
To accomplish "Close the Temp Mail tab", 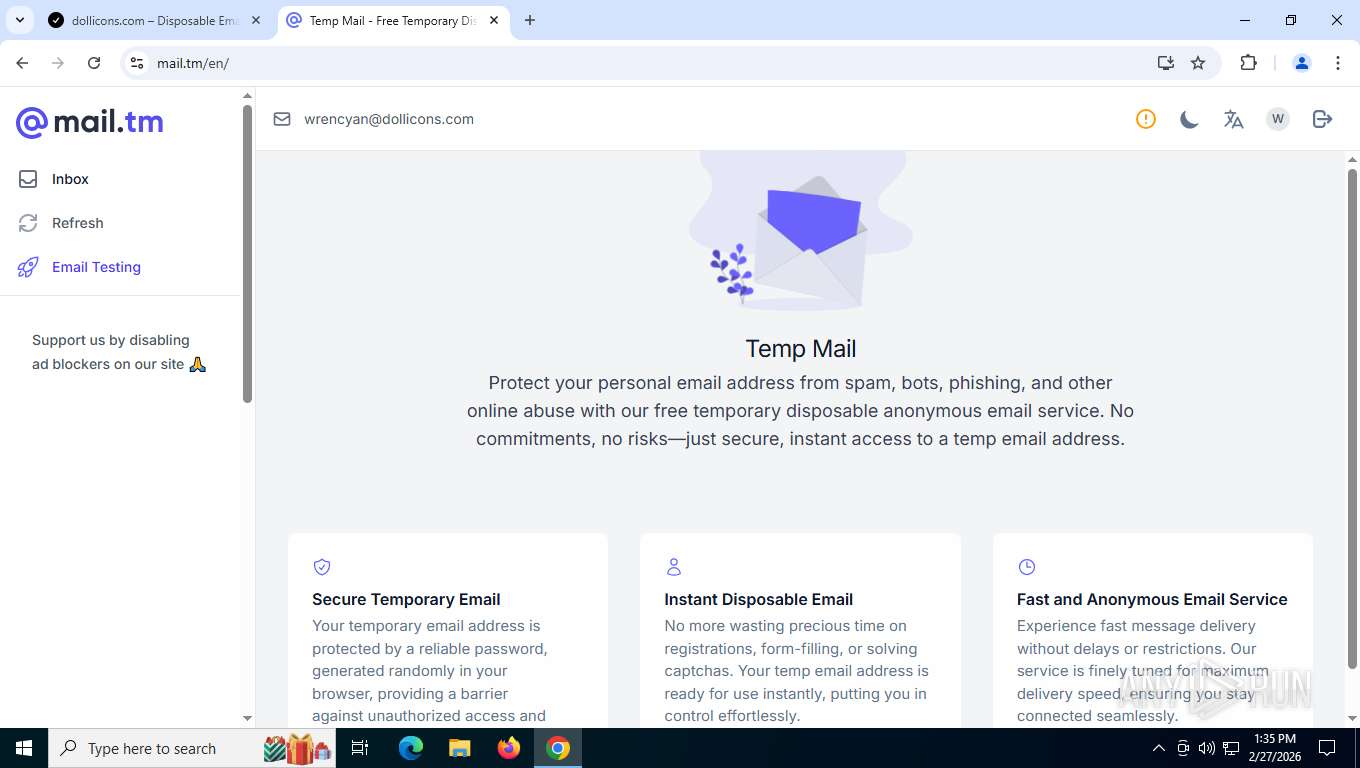I will coord(494,20).
